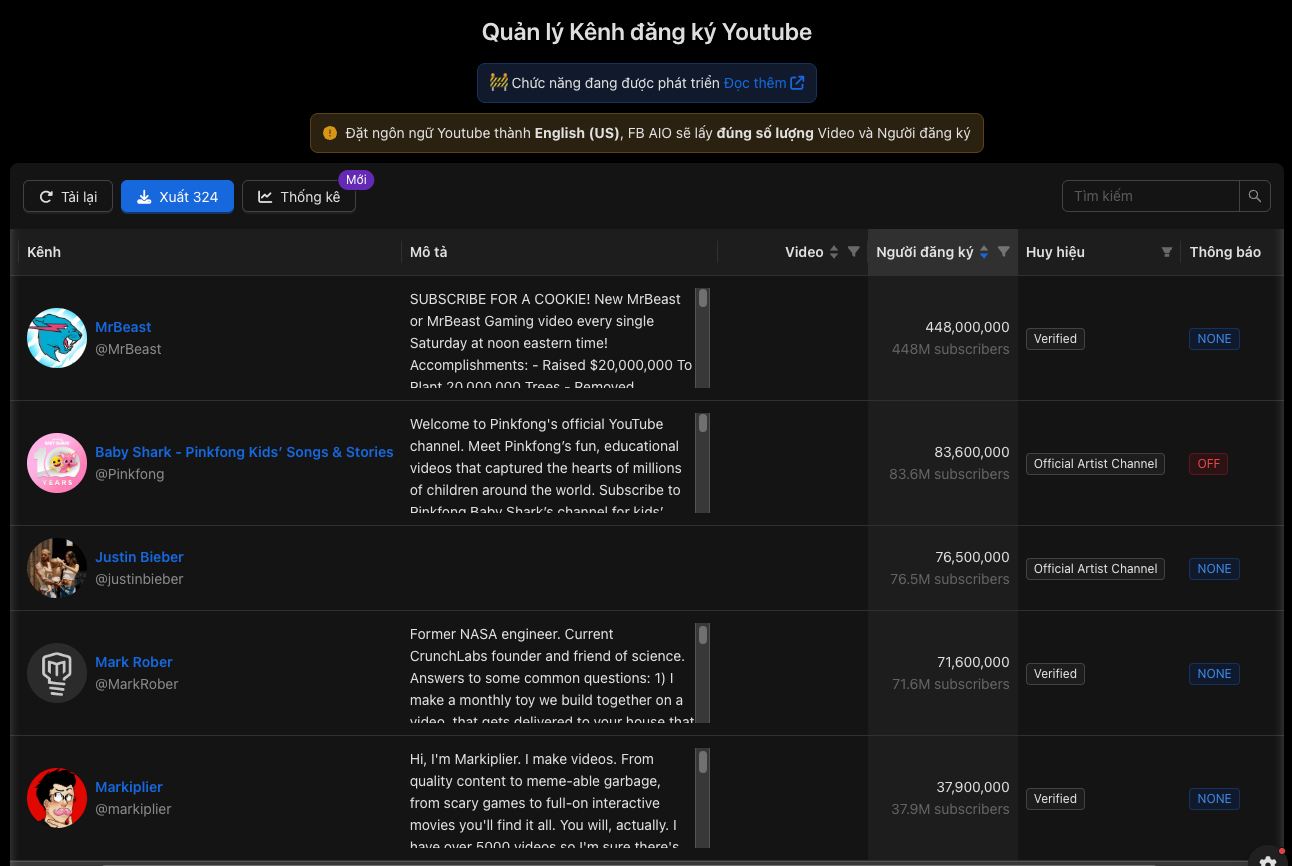Toggle NONE notification tag for Mark Rober
This screenshot has height=866, width=1292.
click(1214, 674)
